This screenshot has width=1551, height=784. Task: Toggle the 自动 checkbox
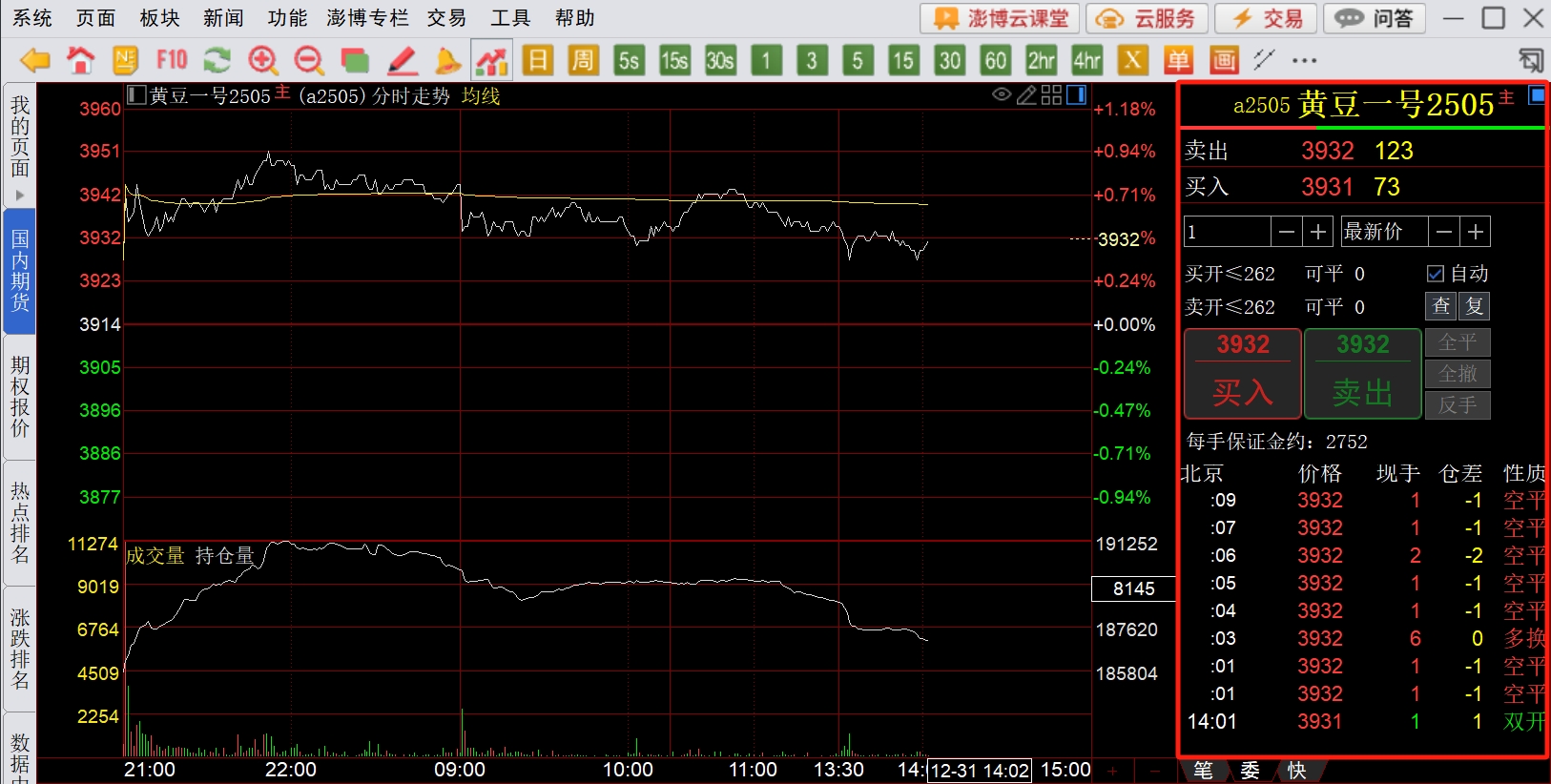coord(1435,274)
